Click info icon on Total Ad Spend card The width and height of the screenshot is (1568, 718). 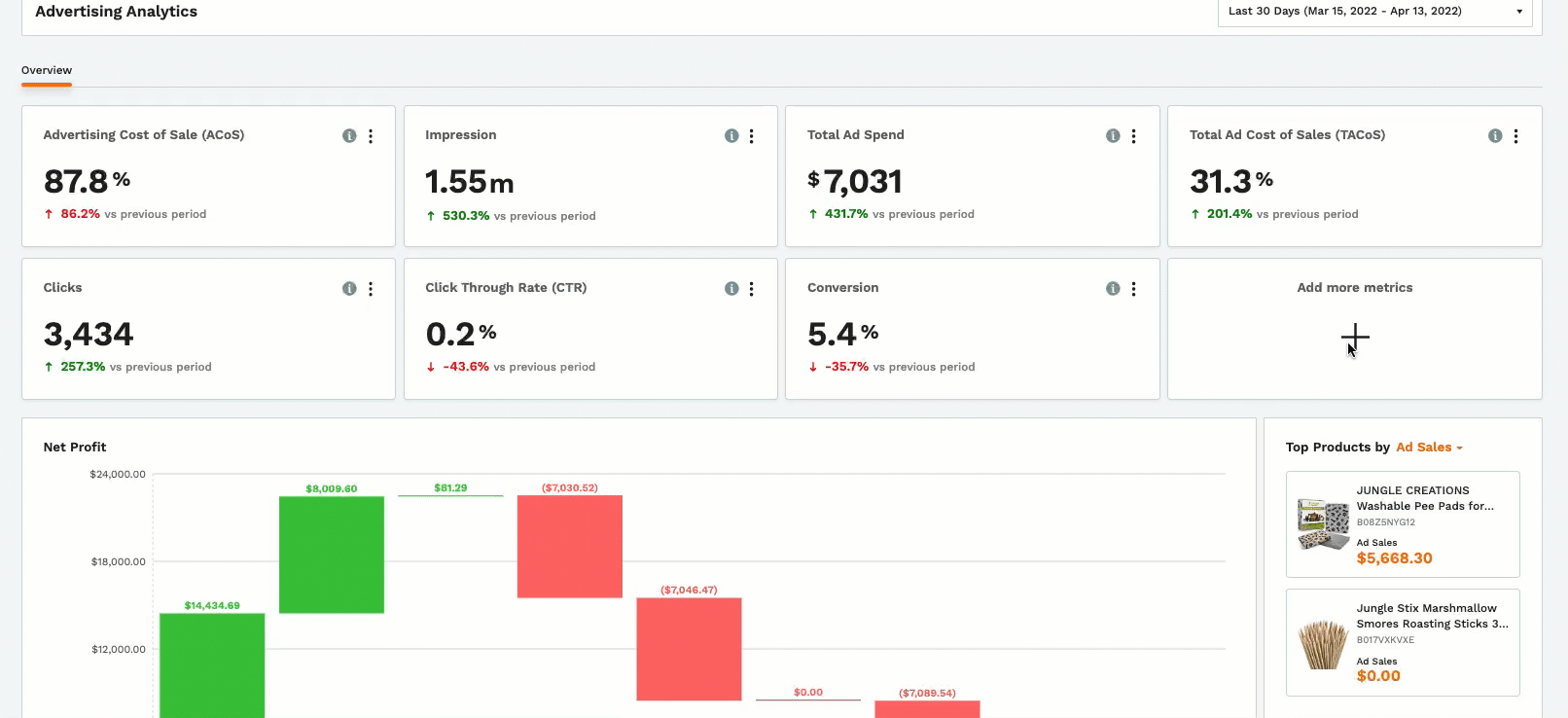(x=1113, y=136)
